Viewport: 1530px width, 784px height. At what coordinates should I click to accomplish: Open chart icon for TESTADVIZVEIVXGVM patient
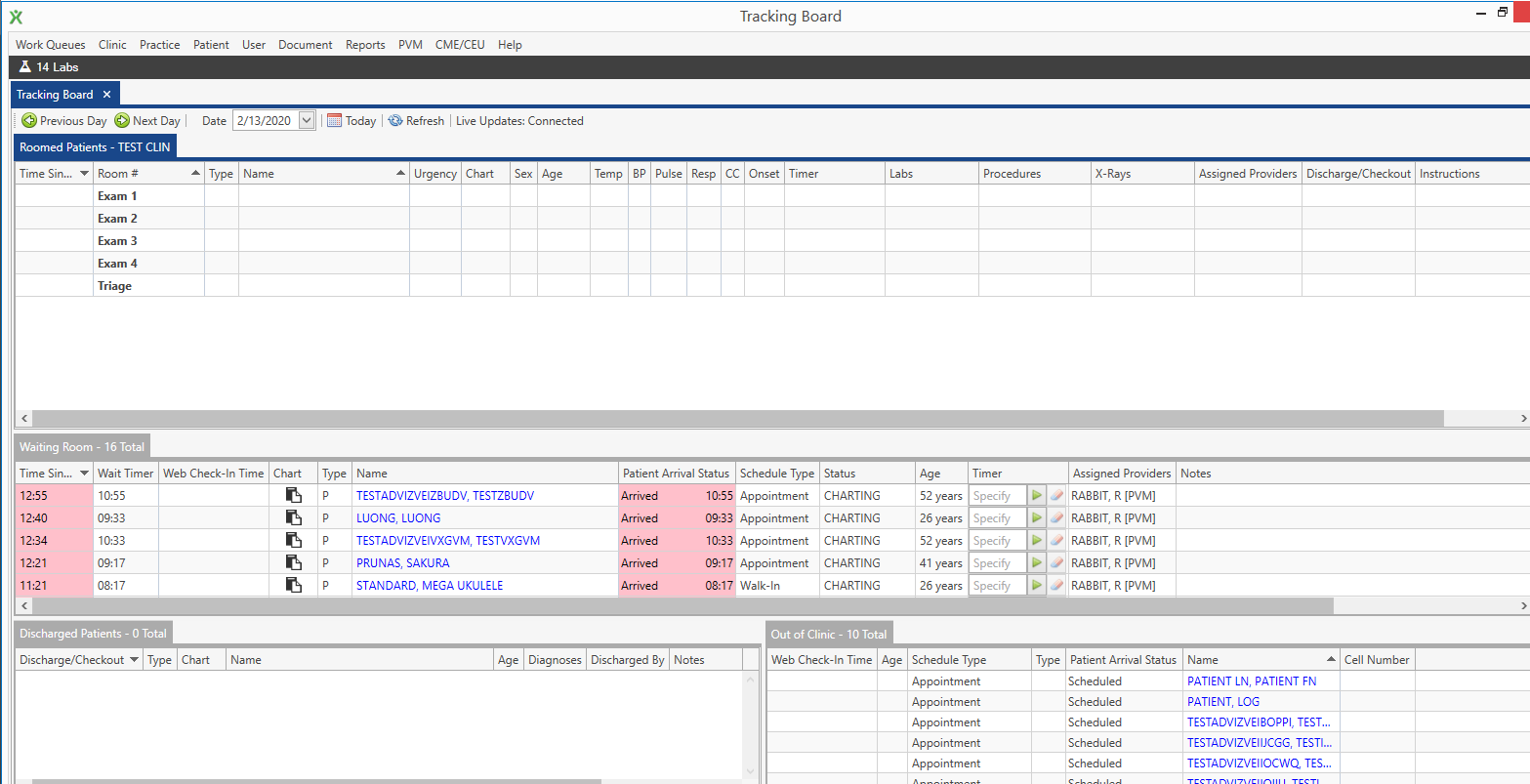tap(293, 541)
